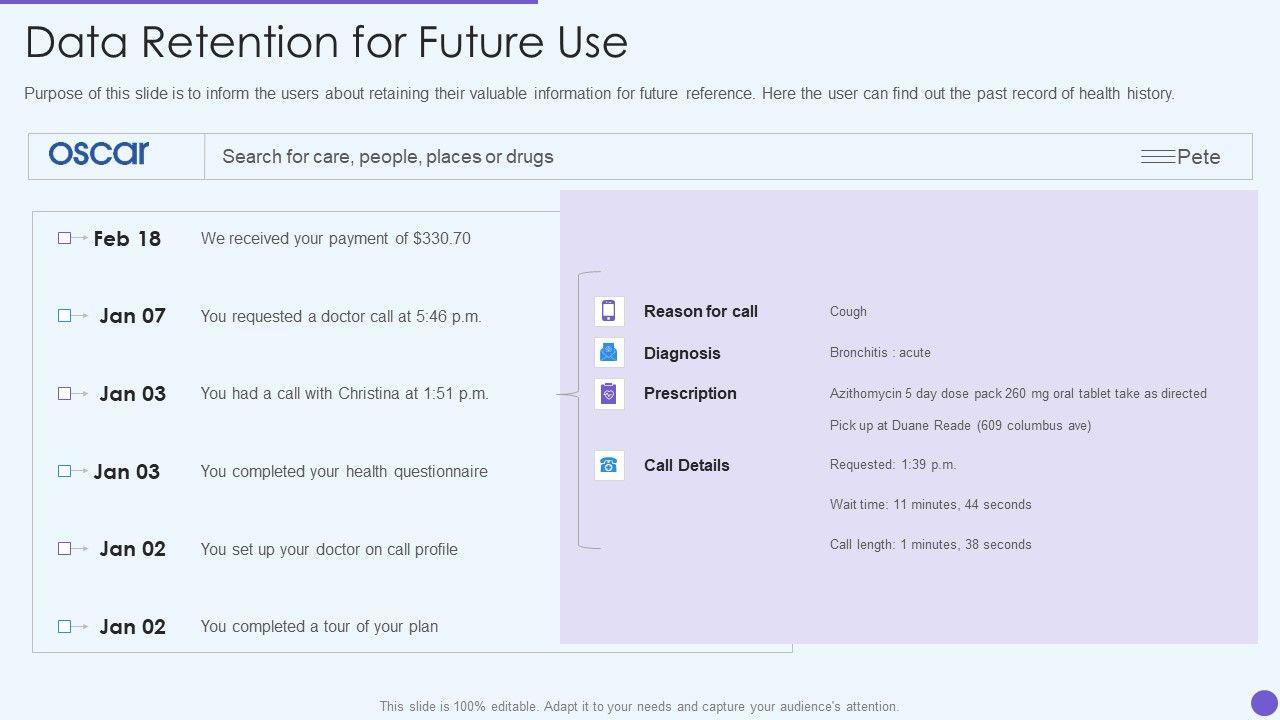Select the Feb 18 date label
The width and height of the screenshot is (1280, 720).
click(127, 239)
